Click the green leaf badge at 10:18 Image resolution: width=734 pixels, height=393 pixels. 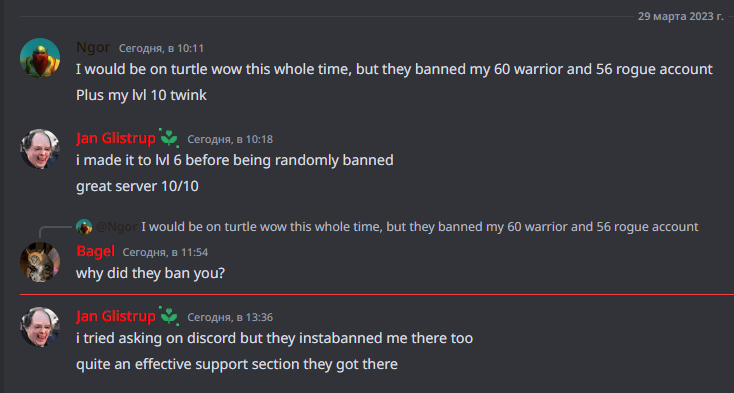click(169, 138)
